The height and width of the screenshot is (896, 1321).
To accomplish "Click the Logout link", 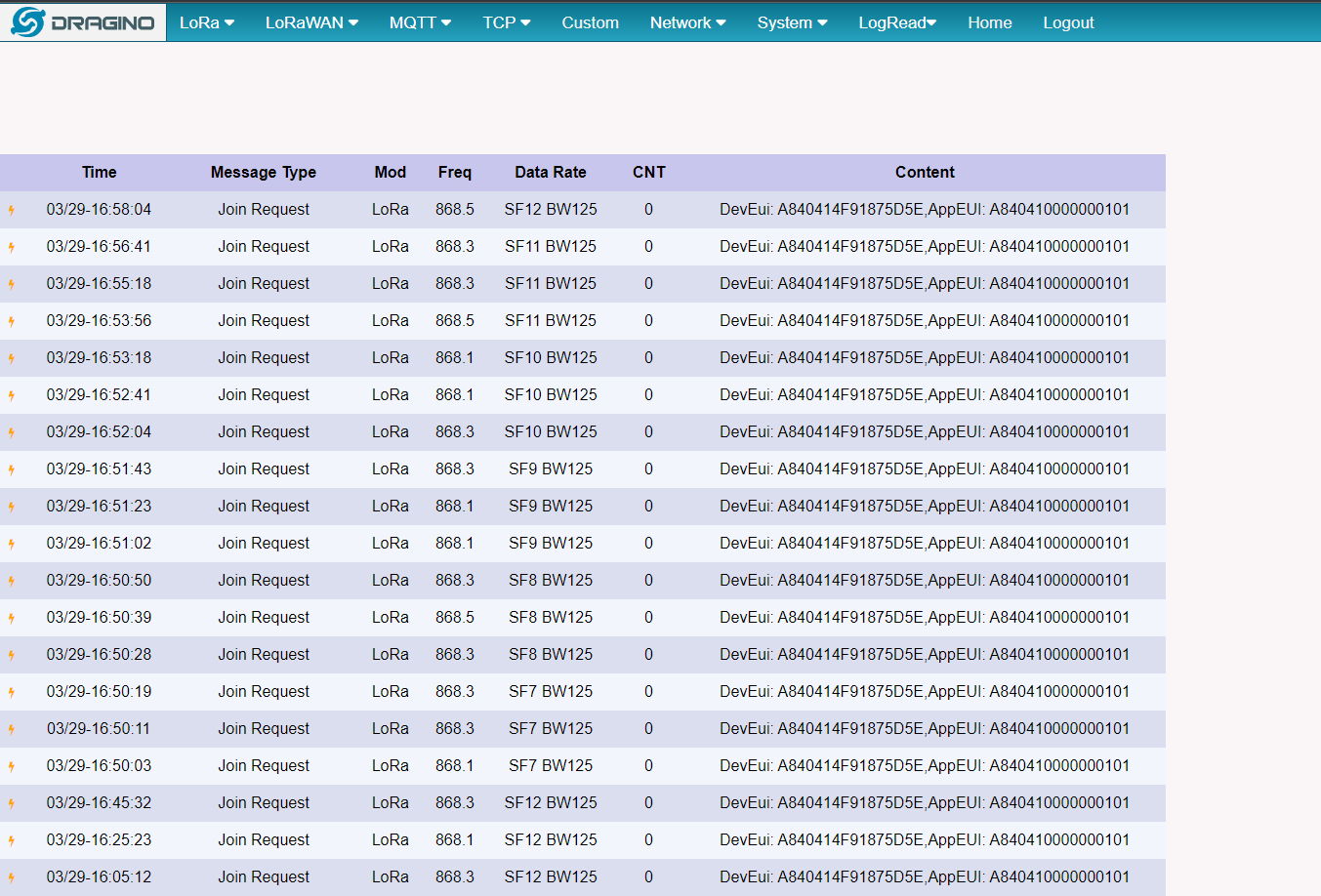I will [x=1068, y=22].
